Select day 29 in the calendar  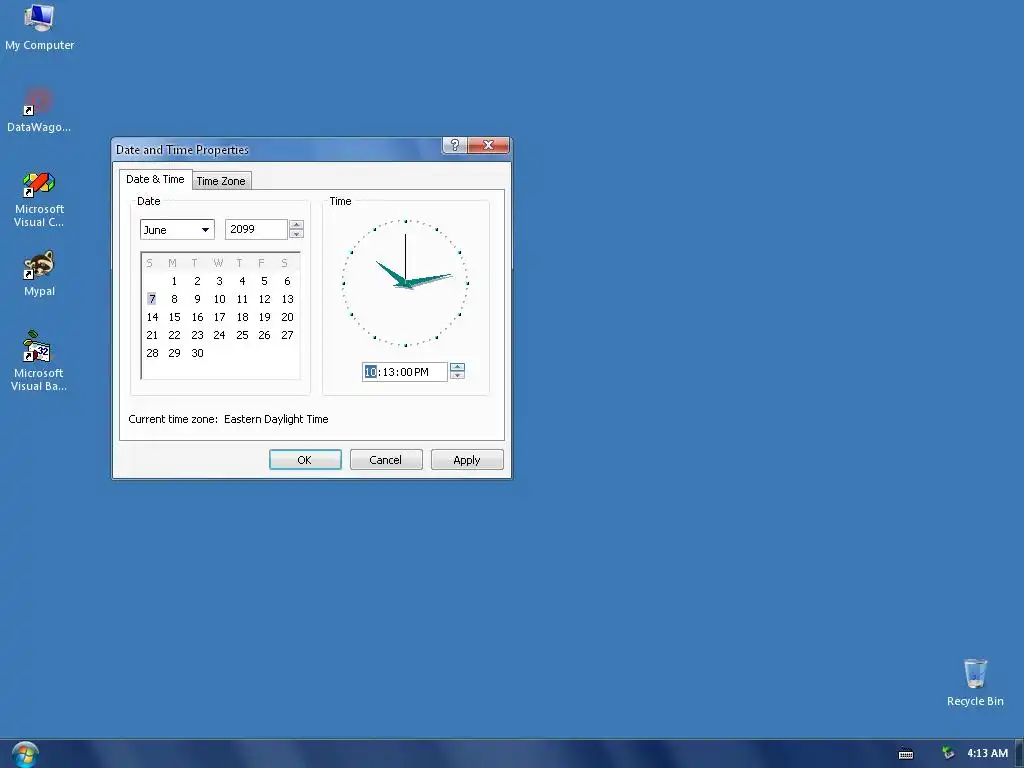174,353
